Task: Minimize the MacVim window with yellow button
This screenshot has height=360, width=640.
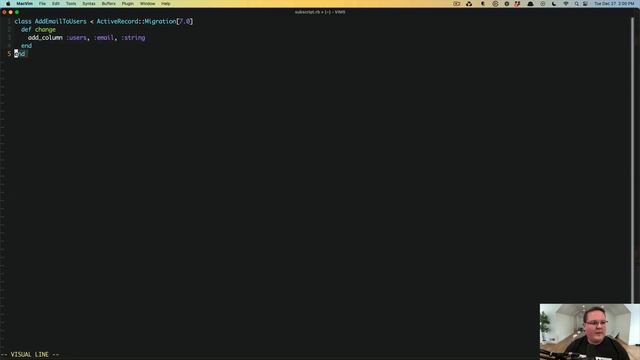Action: point(11,12)
